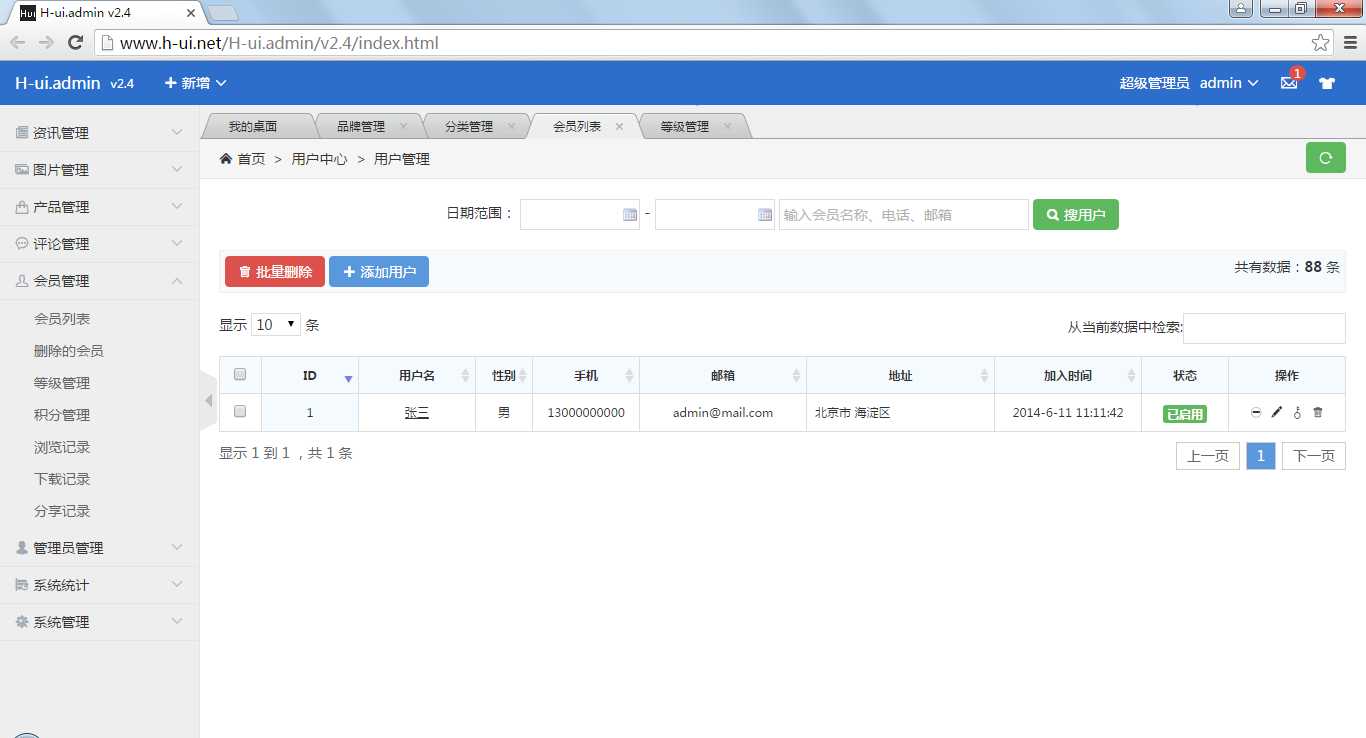Screen dimensions: 1366x738
Task: Click the pencil edit icon for user 张三
Action: click(1277, 412)
